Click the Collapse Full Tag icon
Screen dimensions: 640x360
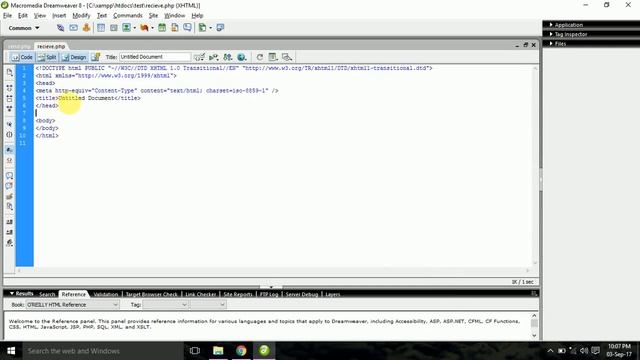coord(9,88)
